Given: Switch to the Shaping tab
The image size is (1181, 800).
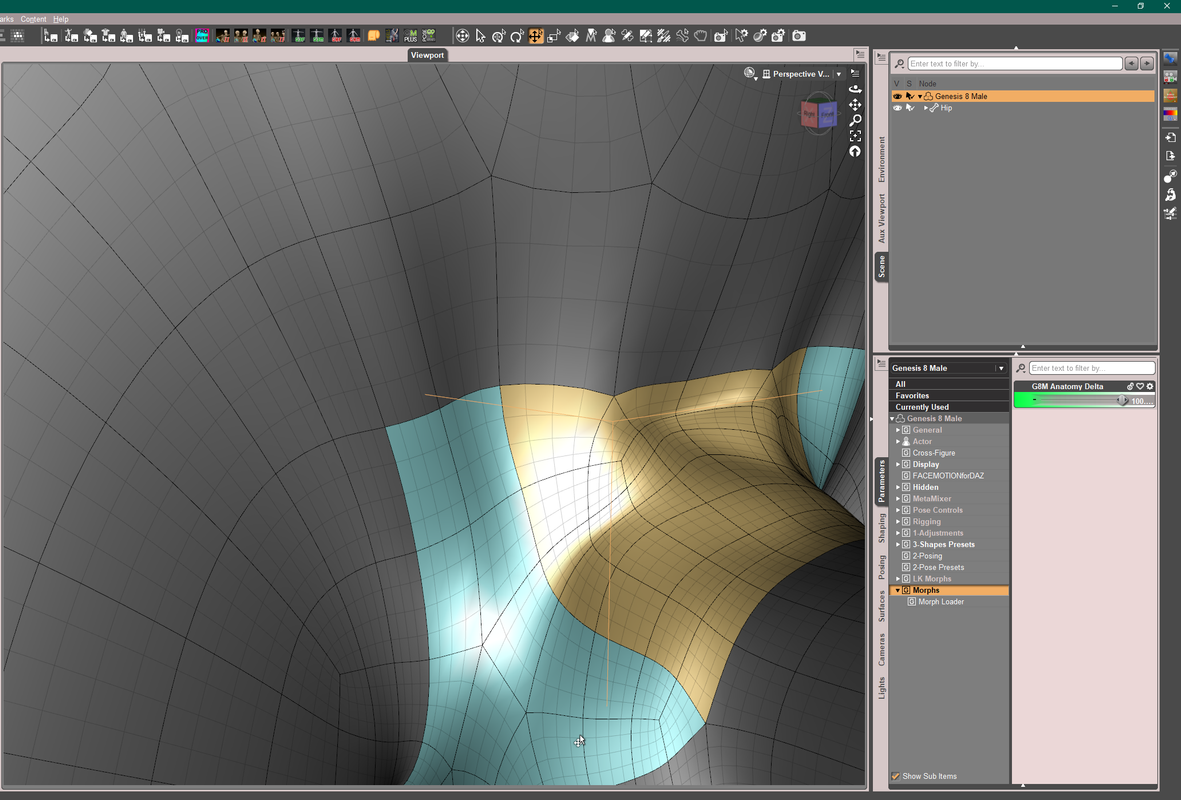Looking at the screenshot, I should [x=881, y=528].
